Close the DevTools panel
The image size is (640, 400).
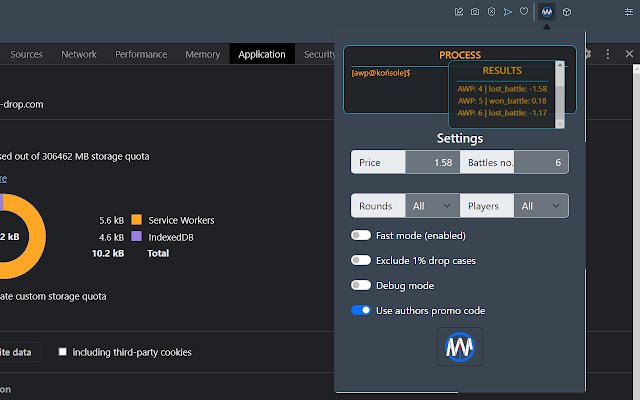pos(629,54)
